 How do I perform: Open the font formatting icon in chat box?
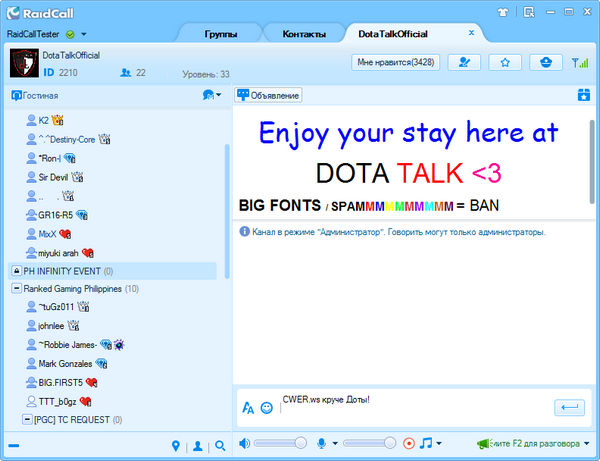(248, 408)
